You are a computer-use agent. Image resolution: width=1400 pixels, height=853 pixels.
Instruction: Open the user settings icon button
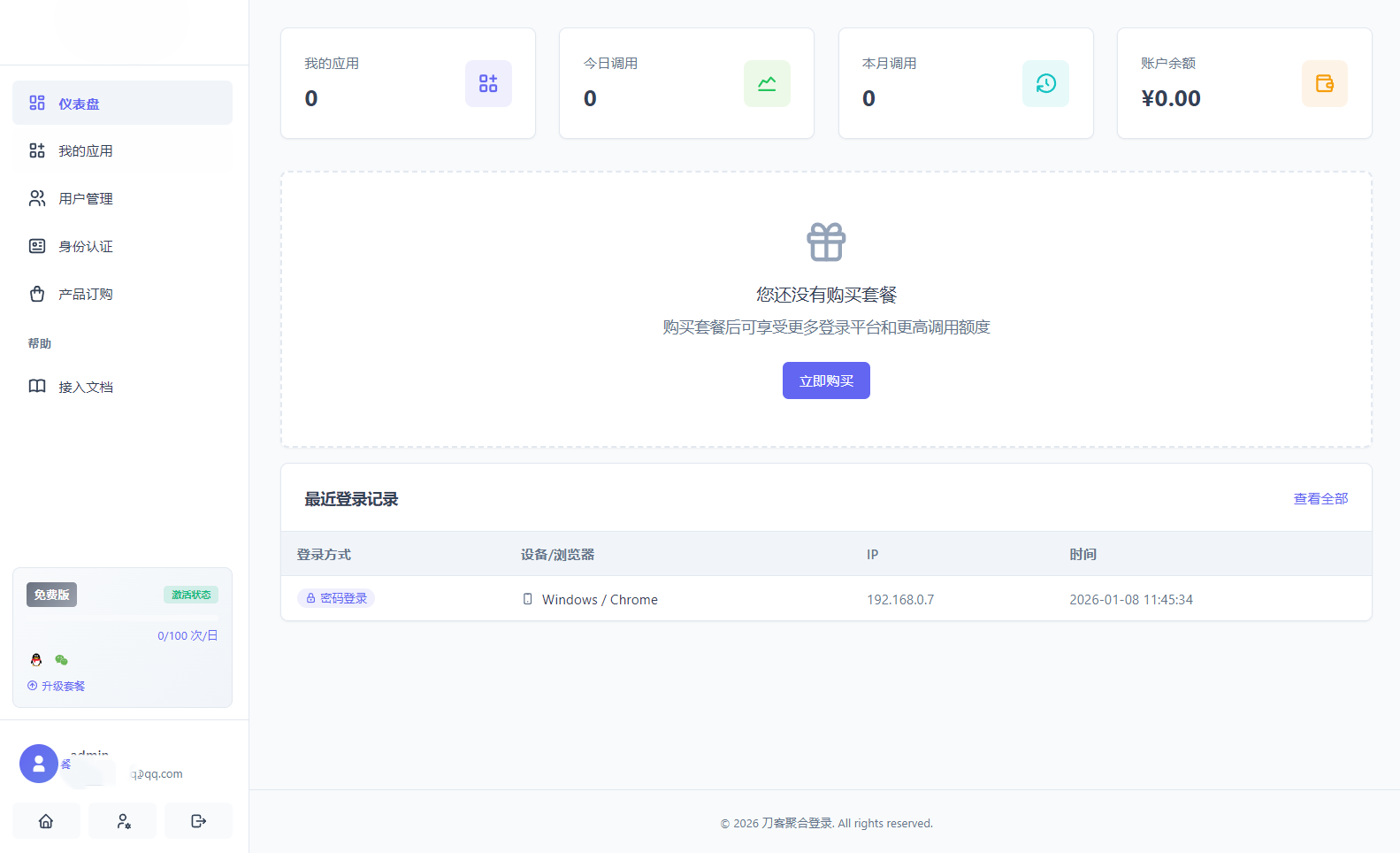click(124, 821)
